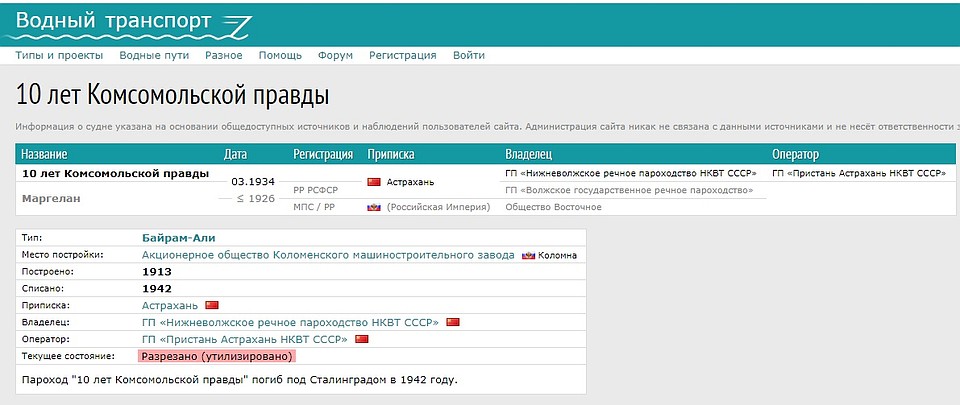Click the МПС / РР registration cell
Screen dimensions: 960x405
[314, 207]
